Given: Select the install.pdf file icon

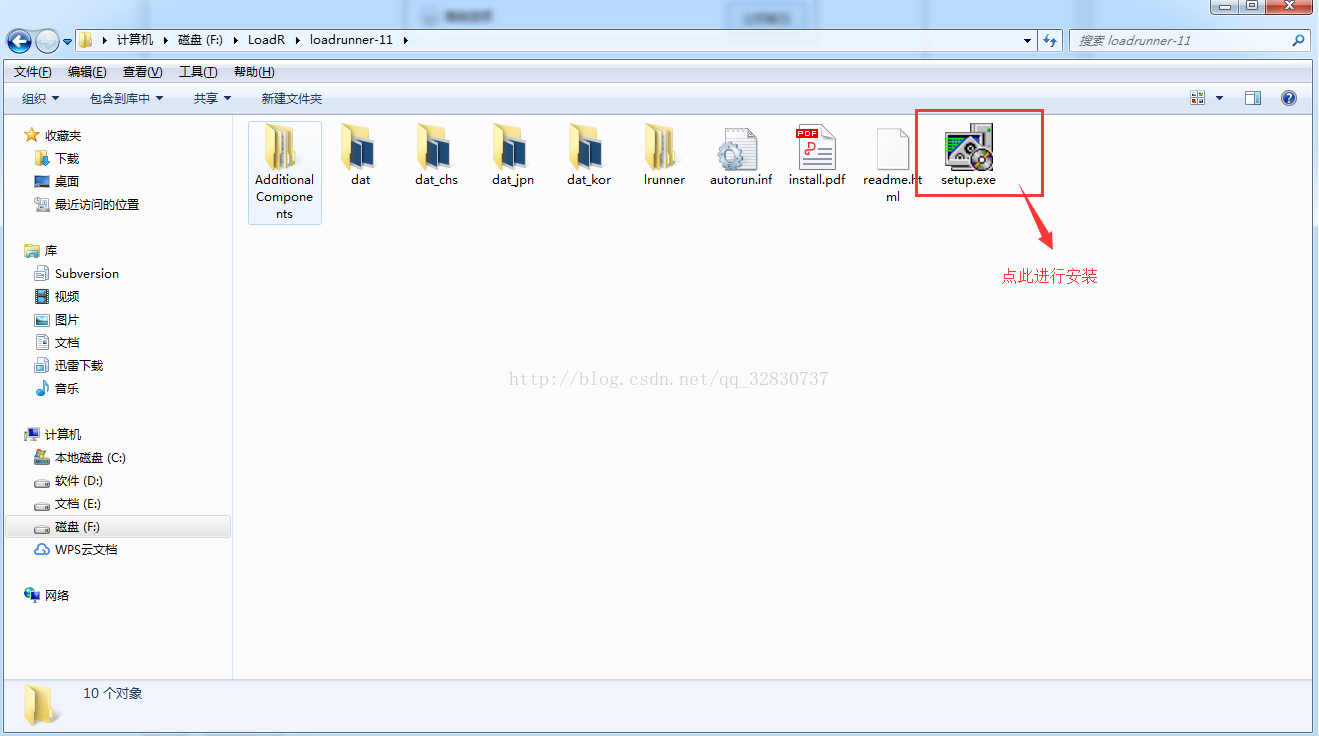Looking at the screenshot, I should 817,148.
